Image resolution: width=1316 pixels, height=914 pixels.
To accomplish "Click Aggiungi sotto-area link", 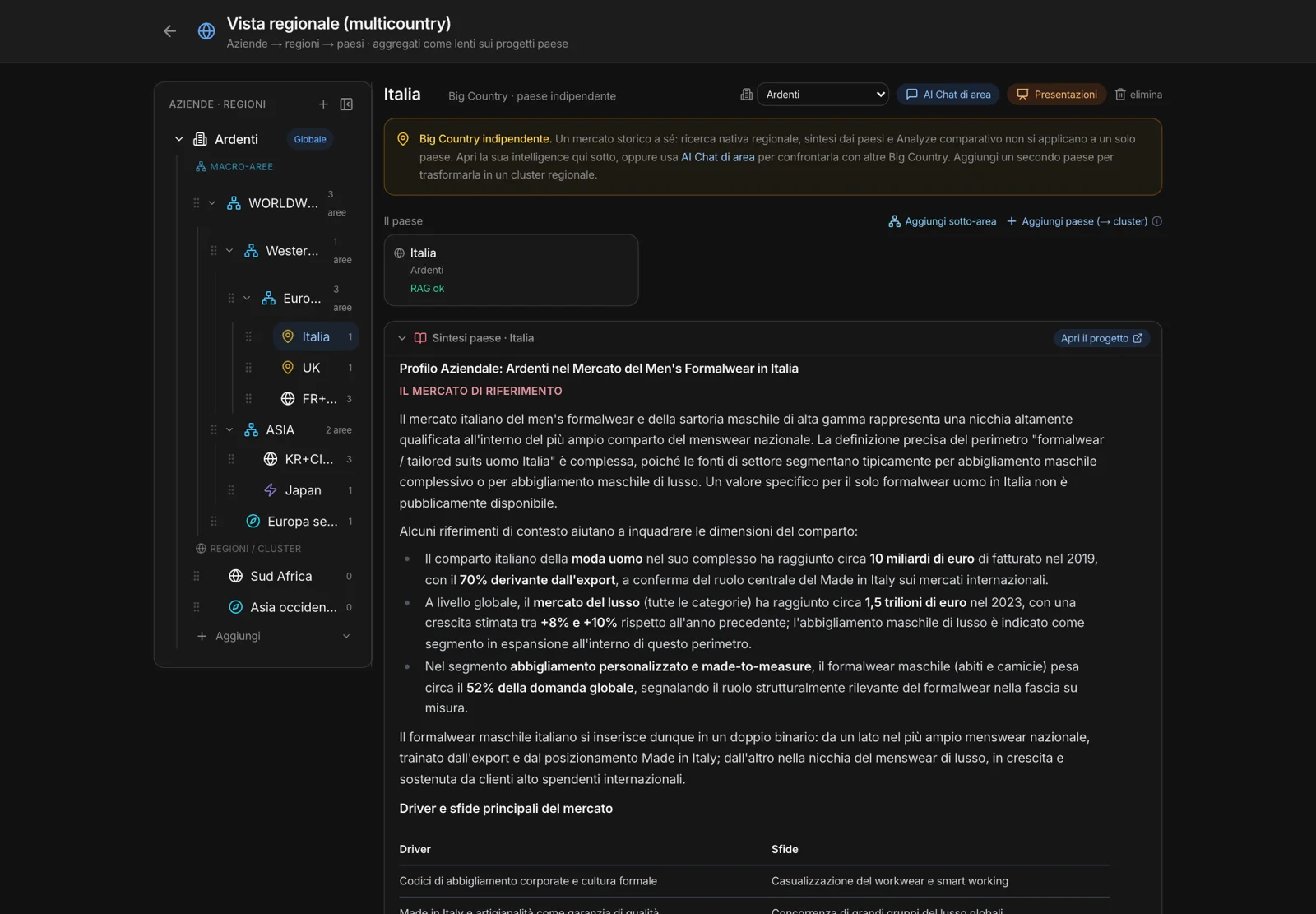I will (943, 221).
